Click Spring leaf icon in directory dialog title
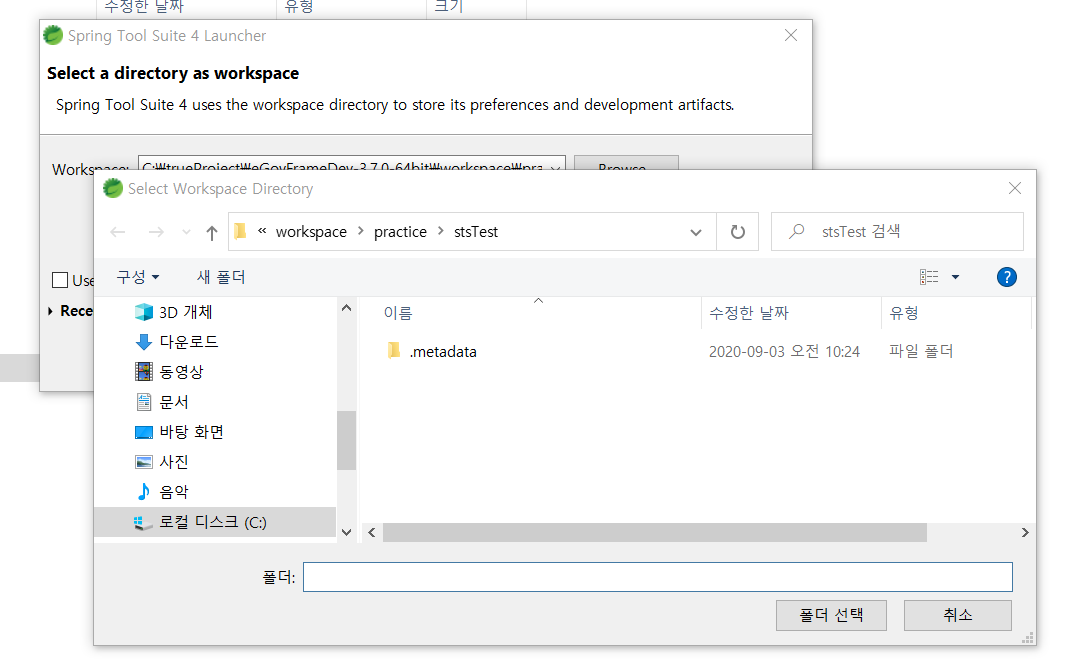The height and width of the screenshot is (671, 1075). click(113, 188)
